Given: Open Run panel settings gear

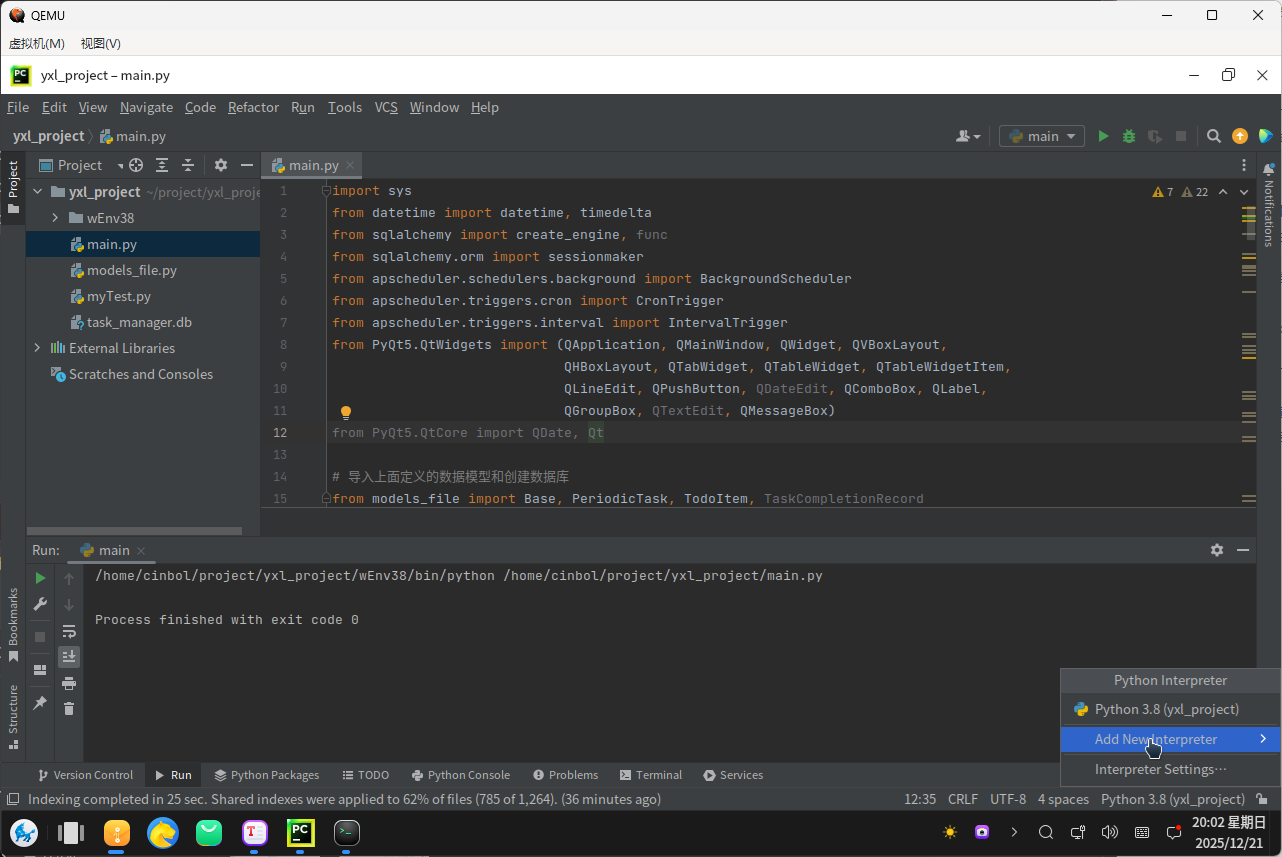Looking at the screenshot, I should click(1217, 550).
